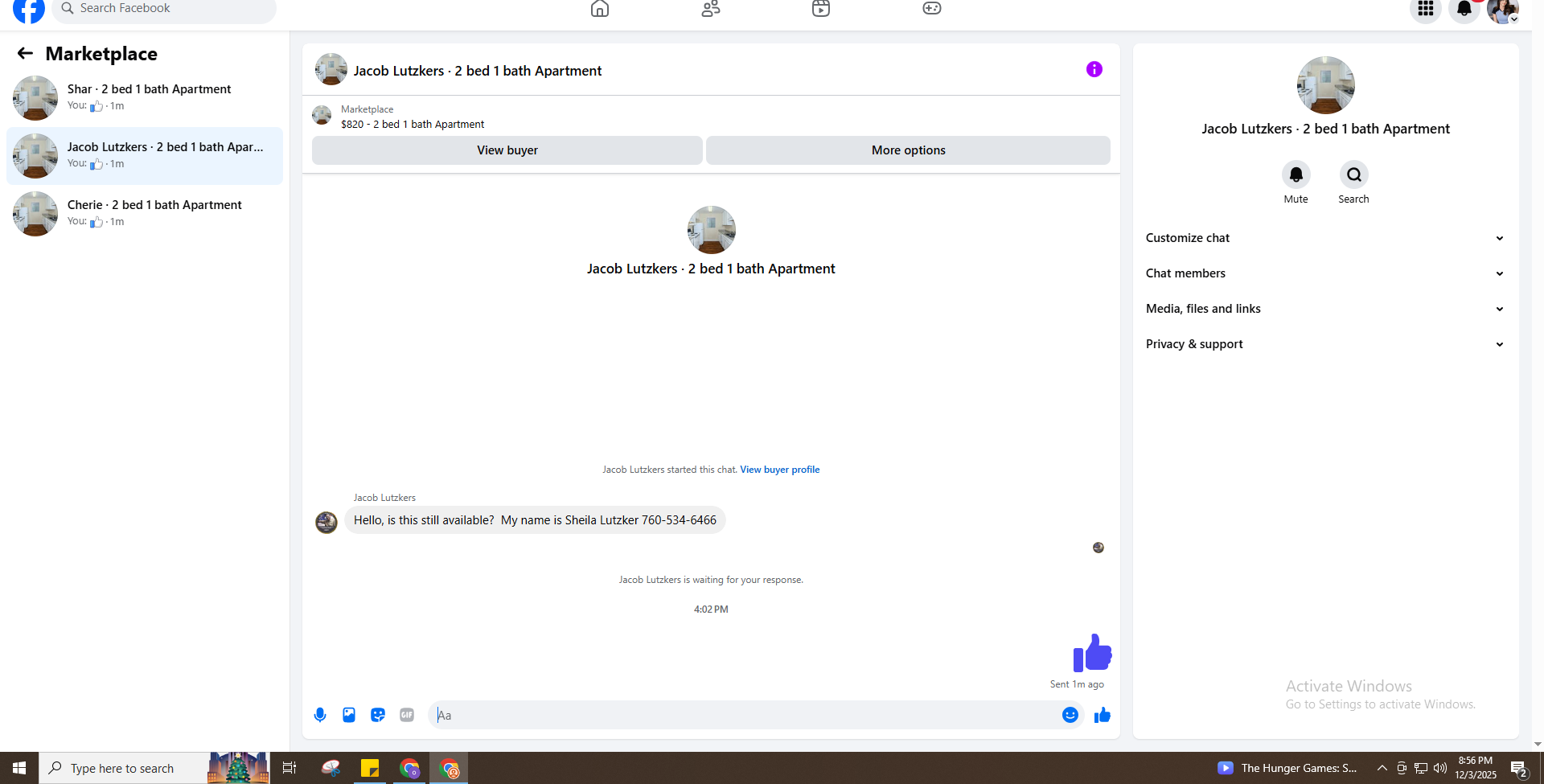
Task: Open the Gaming controller icon
Action: [932, 8]
